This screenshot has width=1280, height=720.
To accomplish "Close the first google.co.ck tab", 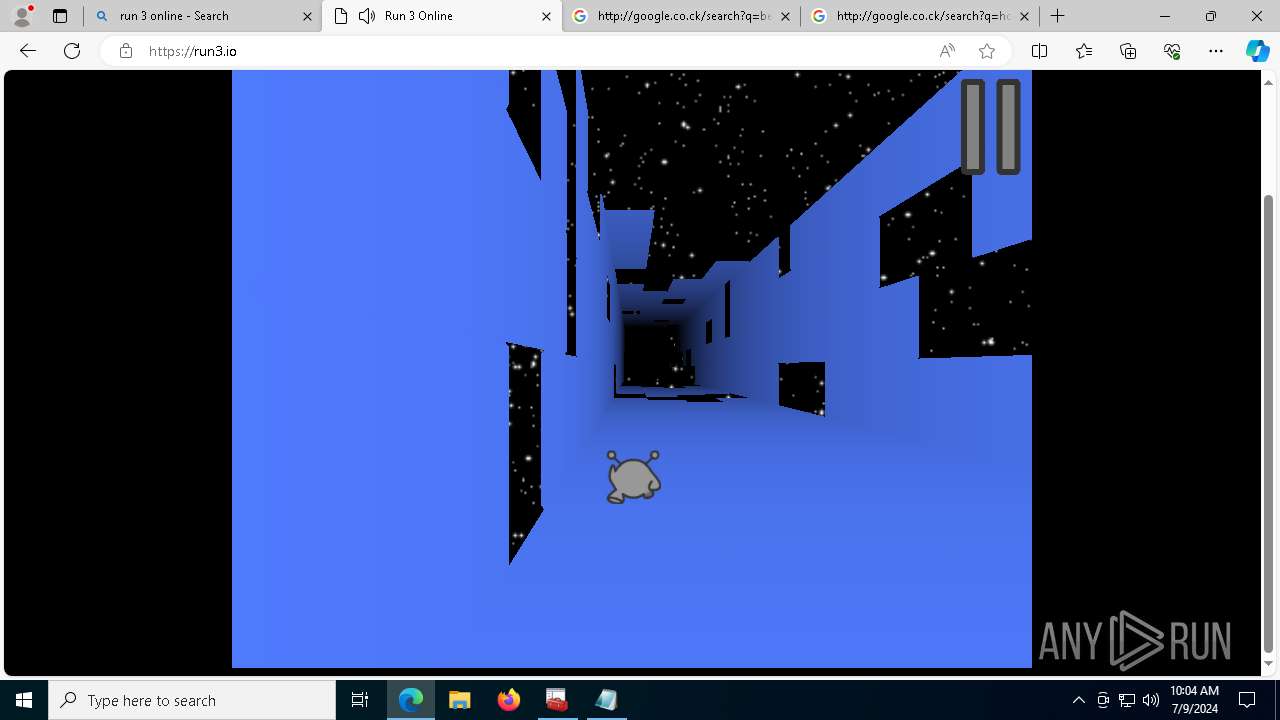I will [x=785, y=16].
